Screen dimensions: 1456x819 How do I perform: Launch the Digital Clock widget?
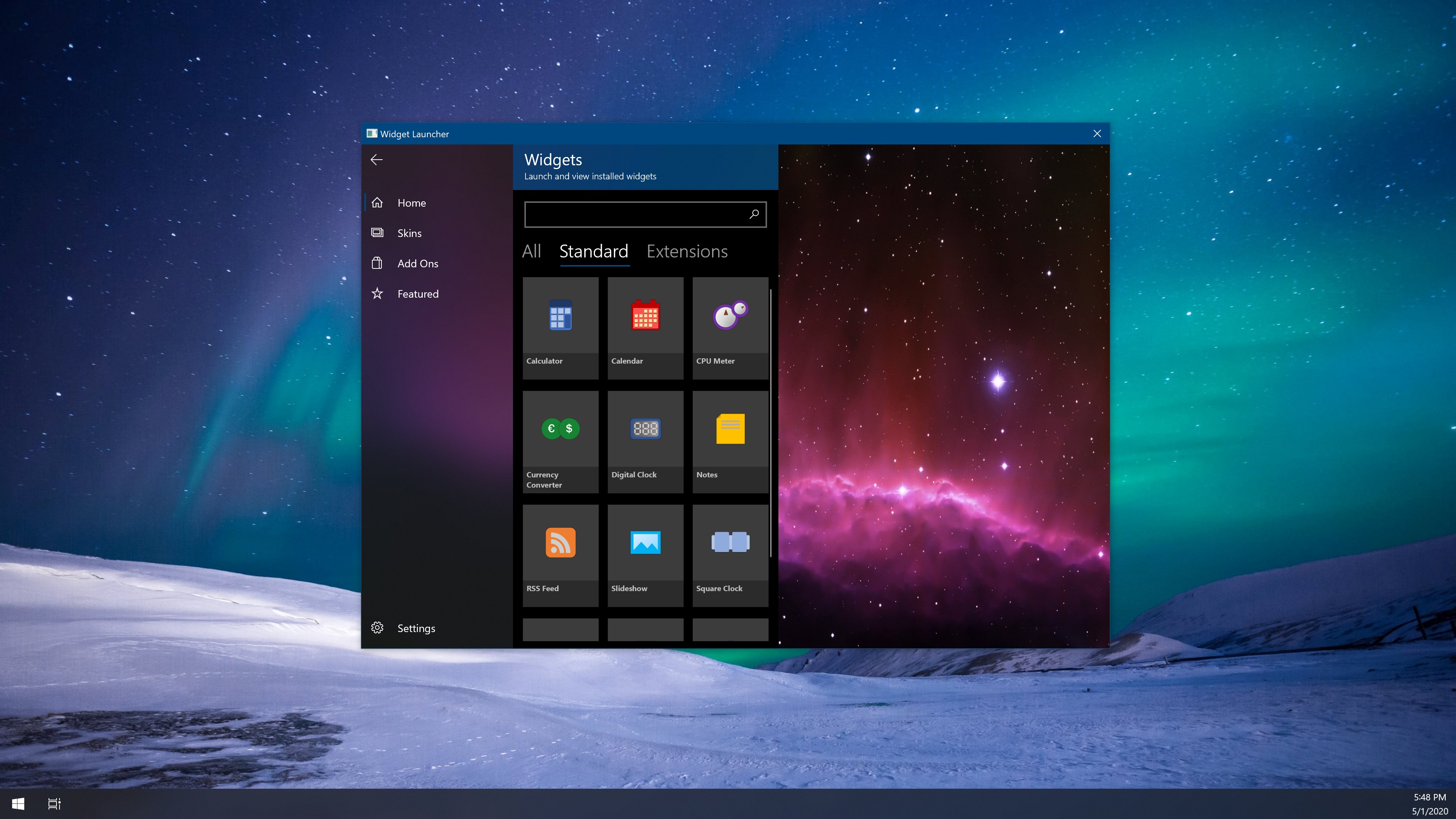tap(645, 441)
